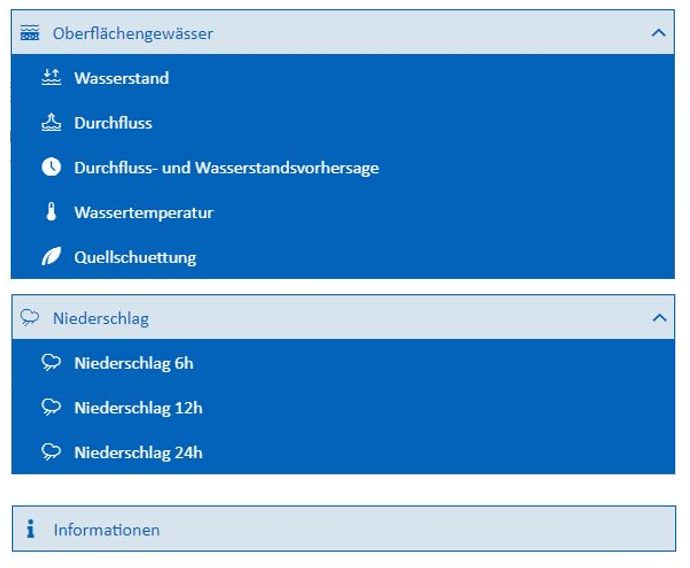
Task: Select the Wassertemperatur entry
Action: (x=143, y=212)
